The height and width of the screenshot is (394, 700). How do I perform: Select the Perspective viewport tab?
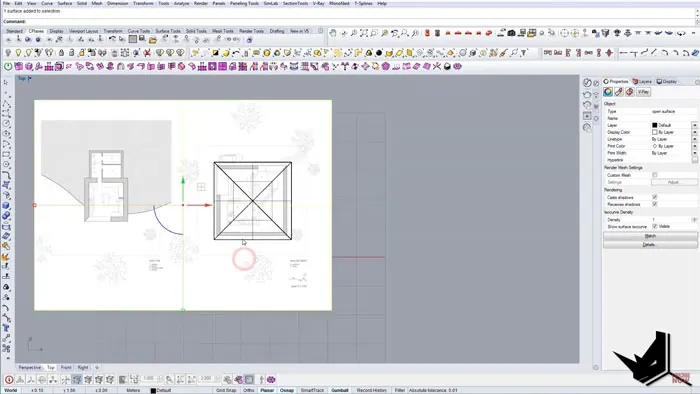point(29,368)
